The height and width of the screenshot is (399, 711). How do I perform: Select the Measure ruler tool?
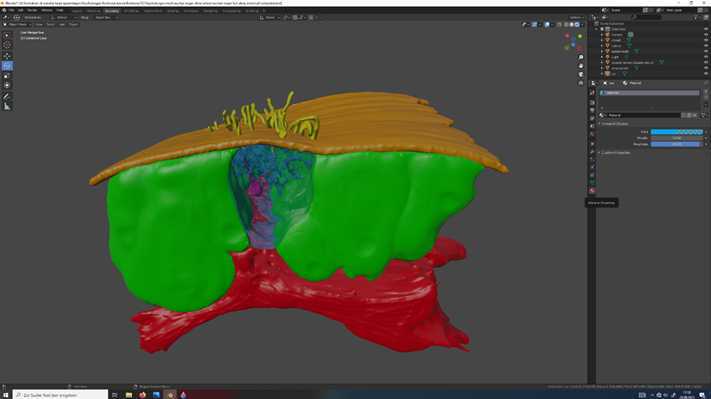pyautogui.click(x=7, y=107)
